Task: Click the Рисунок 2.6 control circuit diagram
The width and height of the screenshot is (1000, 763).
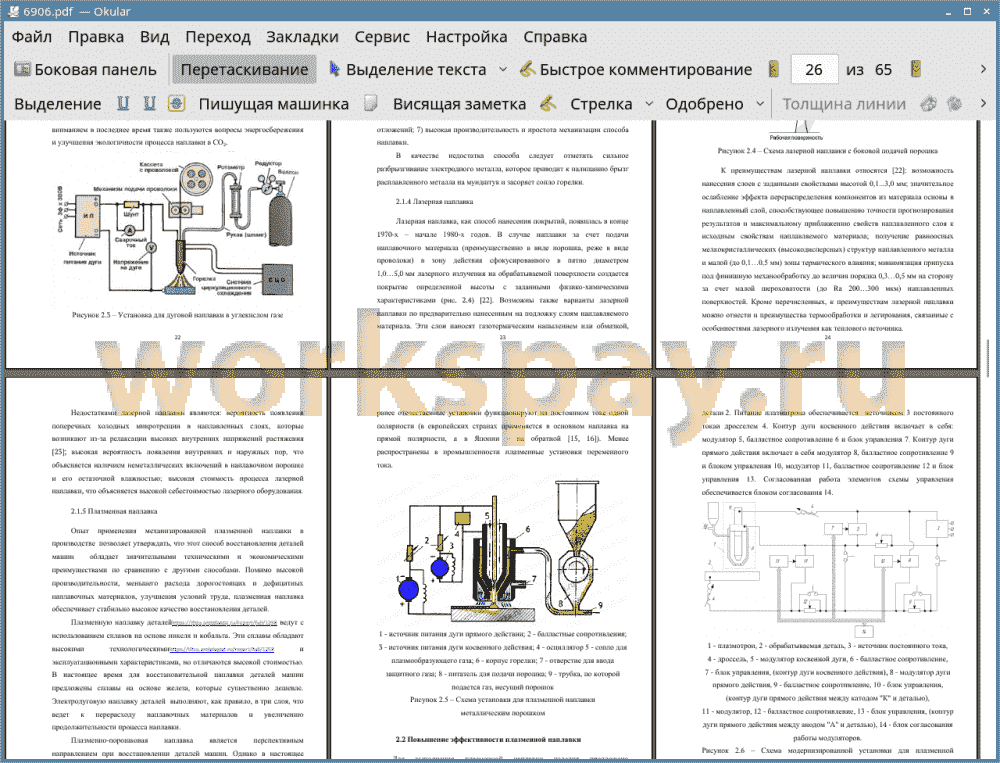Action: click(x=827, y=568)
